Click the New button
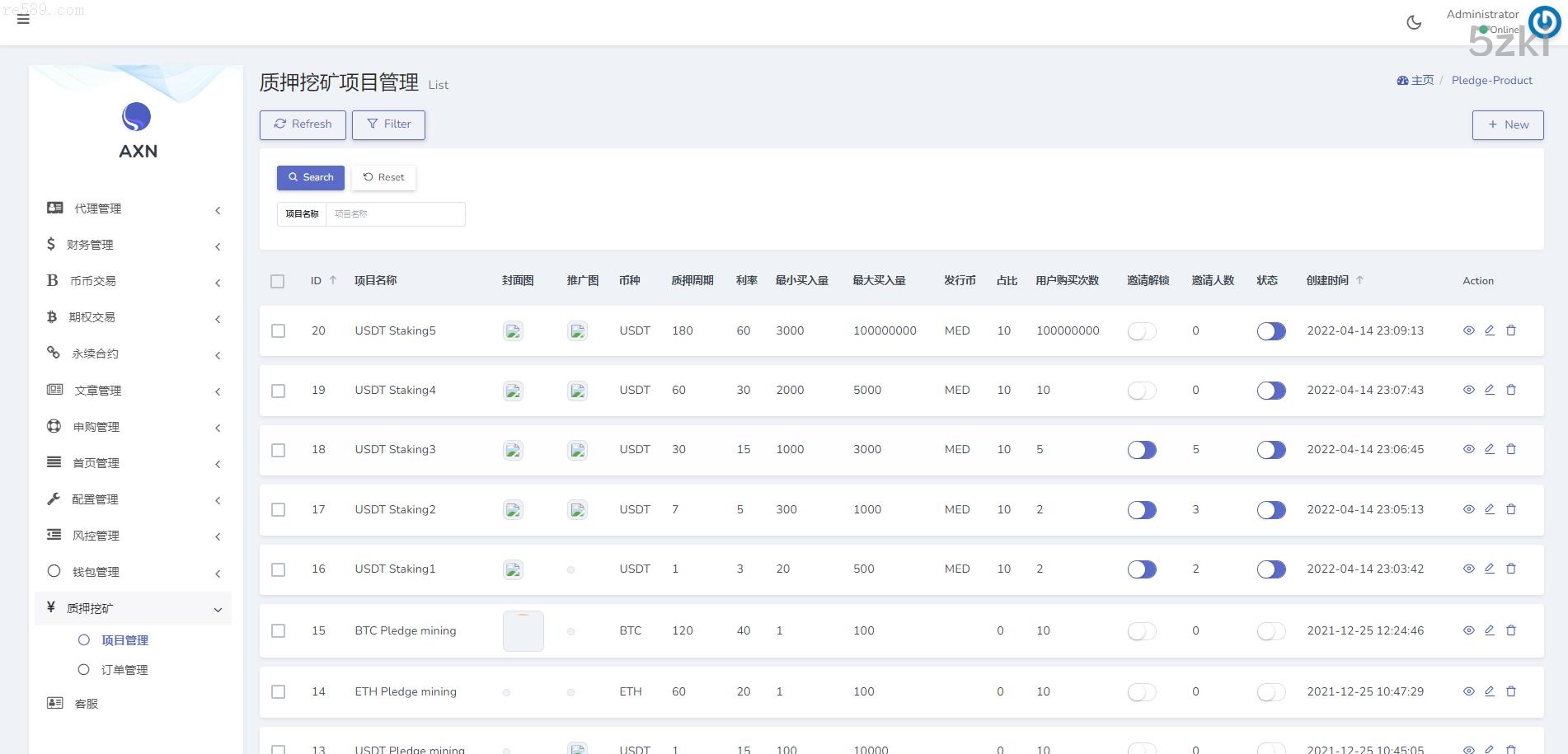1568x754 pixels. tap(1508, 124)
